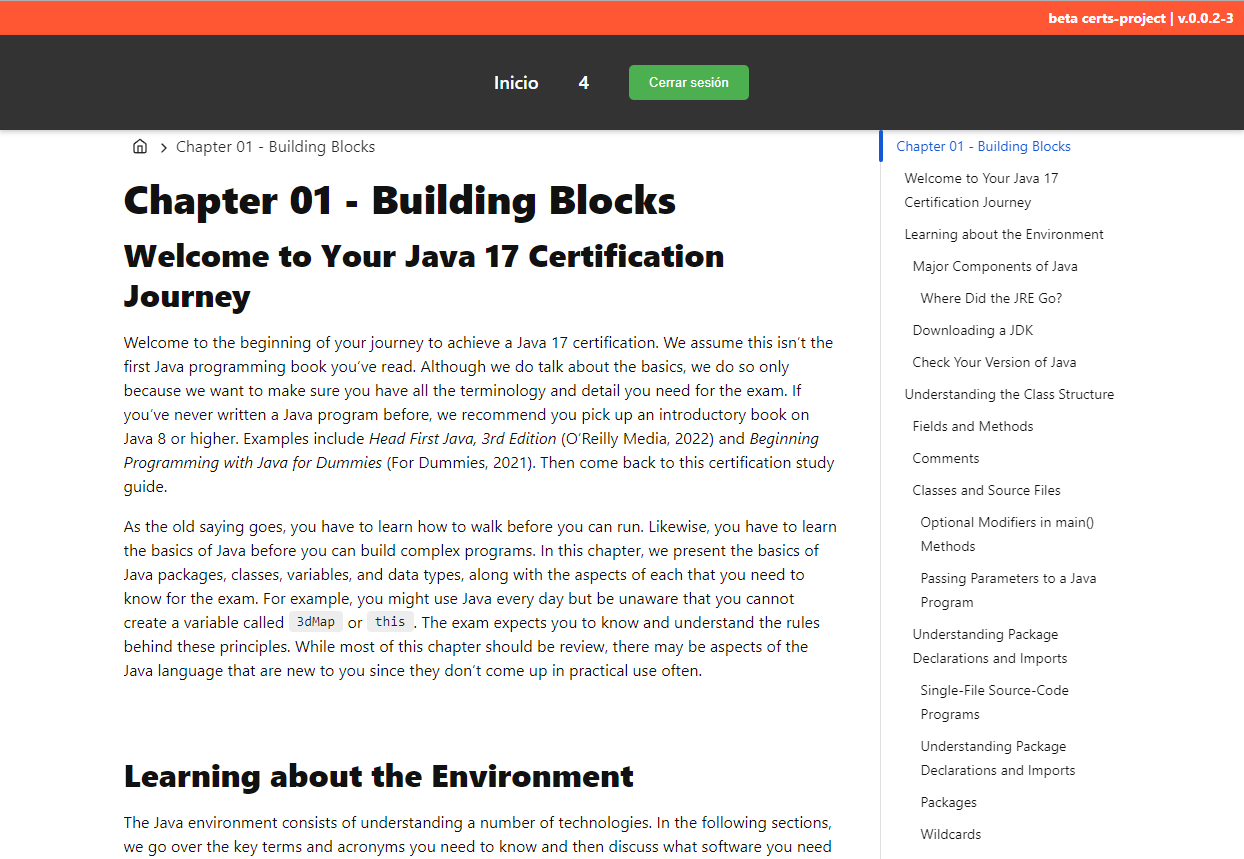Click the number 4 in the navbar
This screenshot has width=1244, height=859.
pyautogui.click(x=583, y=83)
